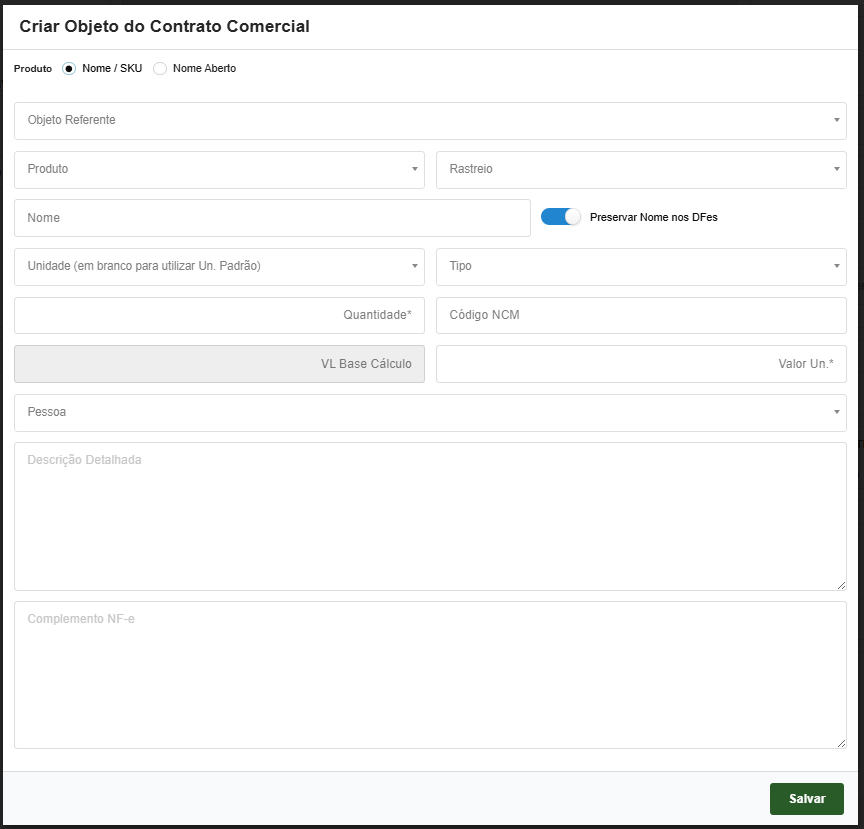Click resize handle of Descrição Detalhada box
Image resolution: width=864 pixels, height=829 pixels.
[841, 585]
